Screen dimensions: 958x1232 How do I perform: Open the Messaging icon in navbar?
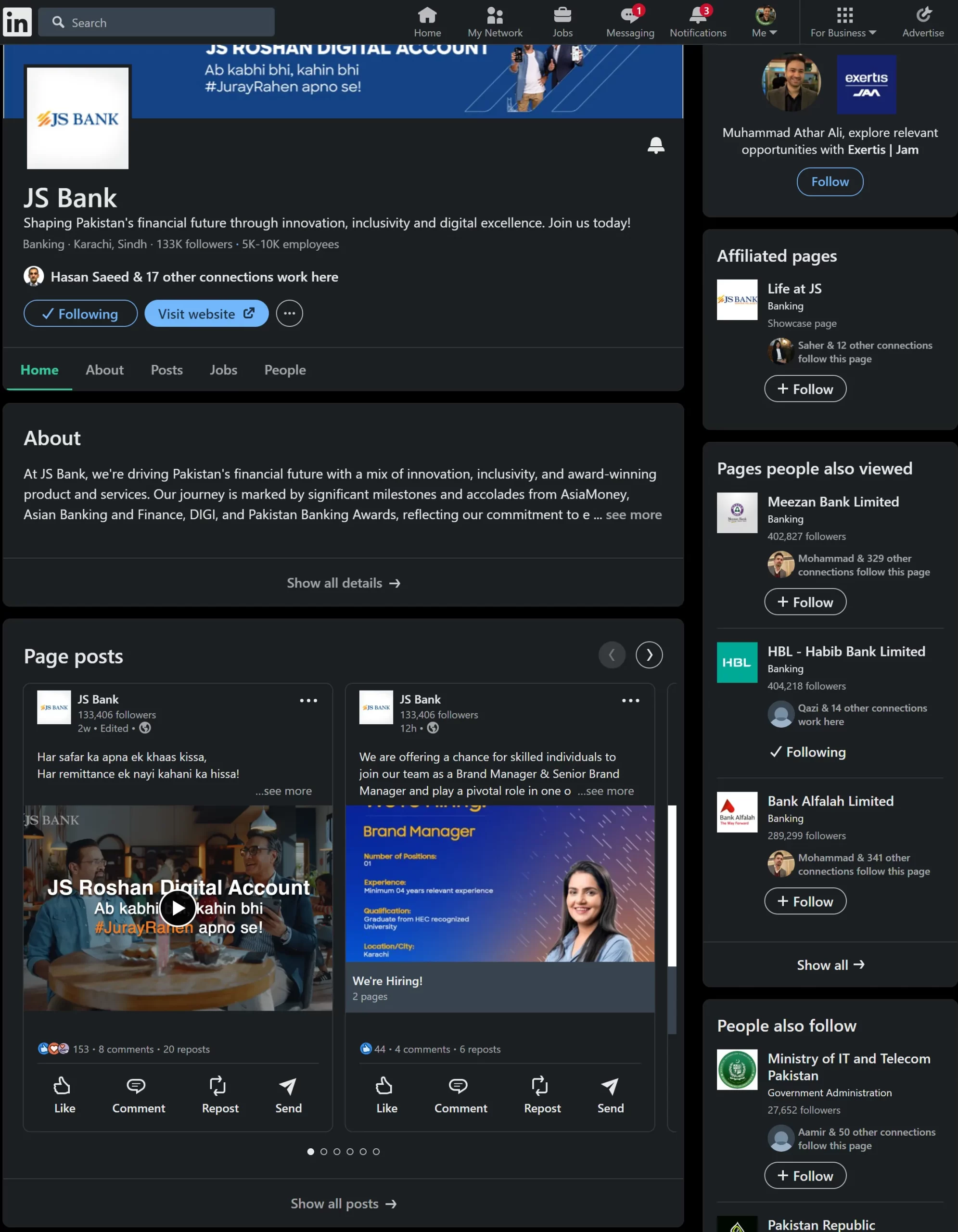(630, 16)
